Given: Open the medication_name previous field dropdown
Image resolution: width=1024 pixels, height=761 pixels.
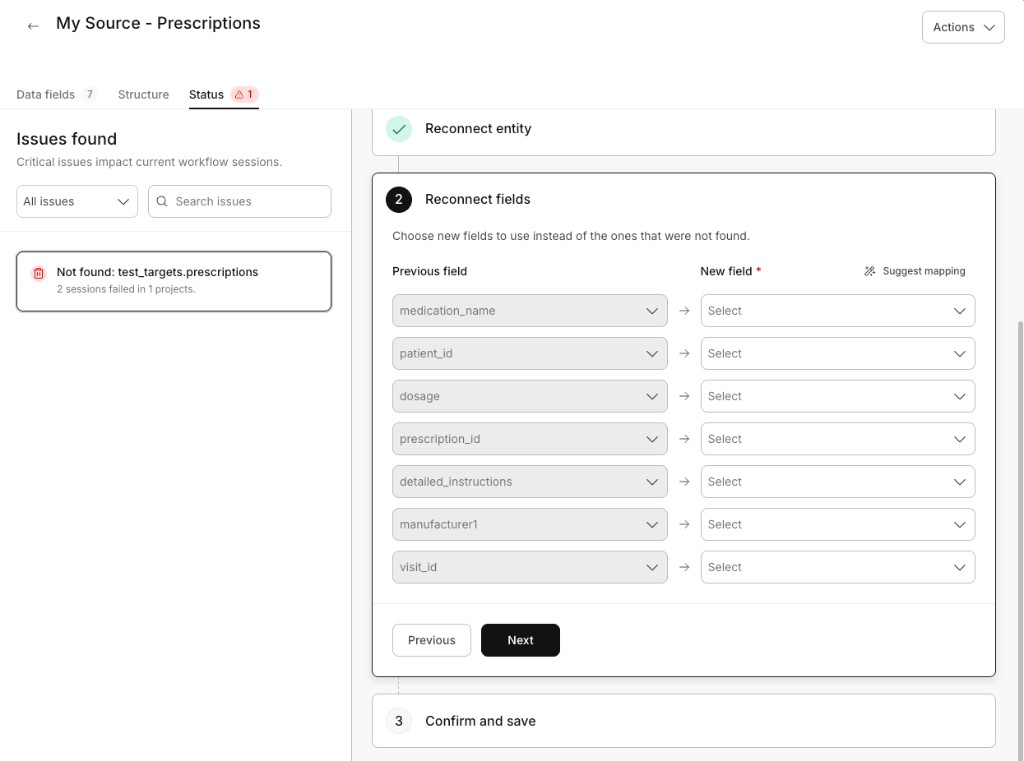Looking at the screenshot, I should click(530, 311).
